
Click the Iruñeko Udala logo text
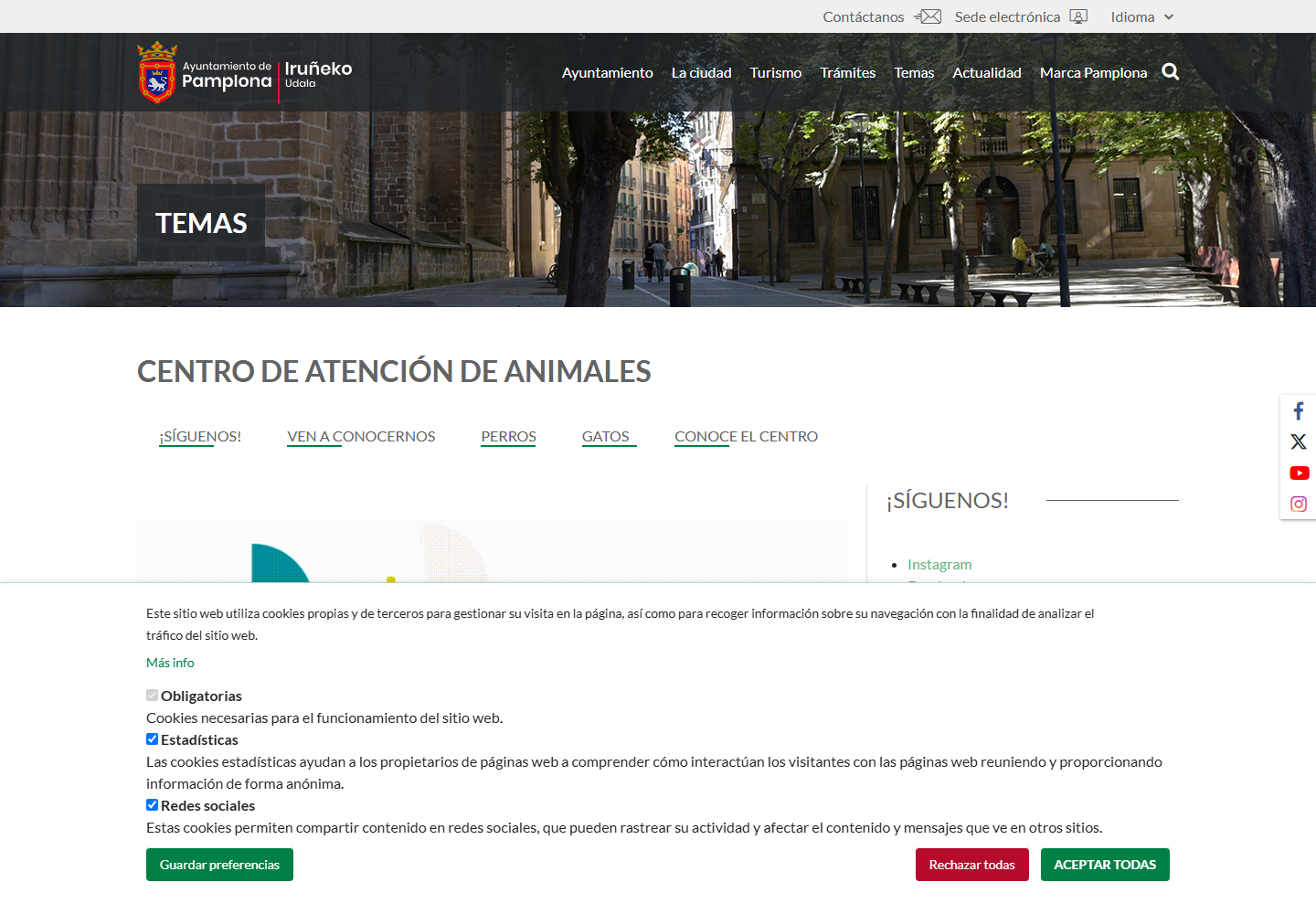click(318, 74)
